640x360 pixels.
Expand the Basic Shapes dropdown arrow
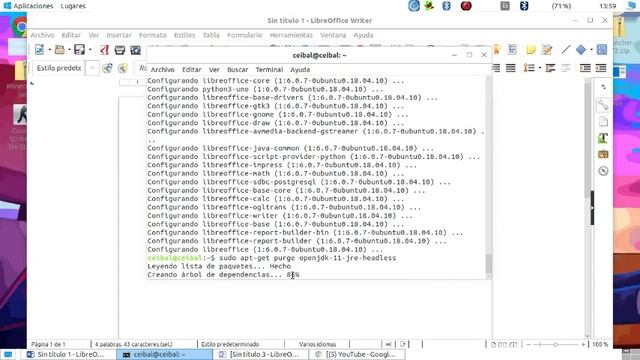pyautogui.click(x=591, y=50)
